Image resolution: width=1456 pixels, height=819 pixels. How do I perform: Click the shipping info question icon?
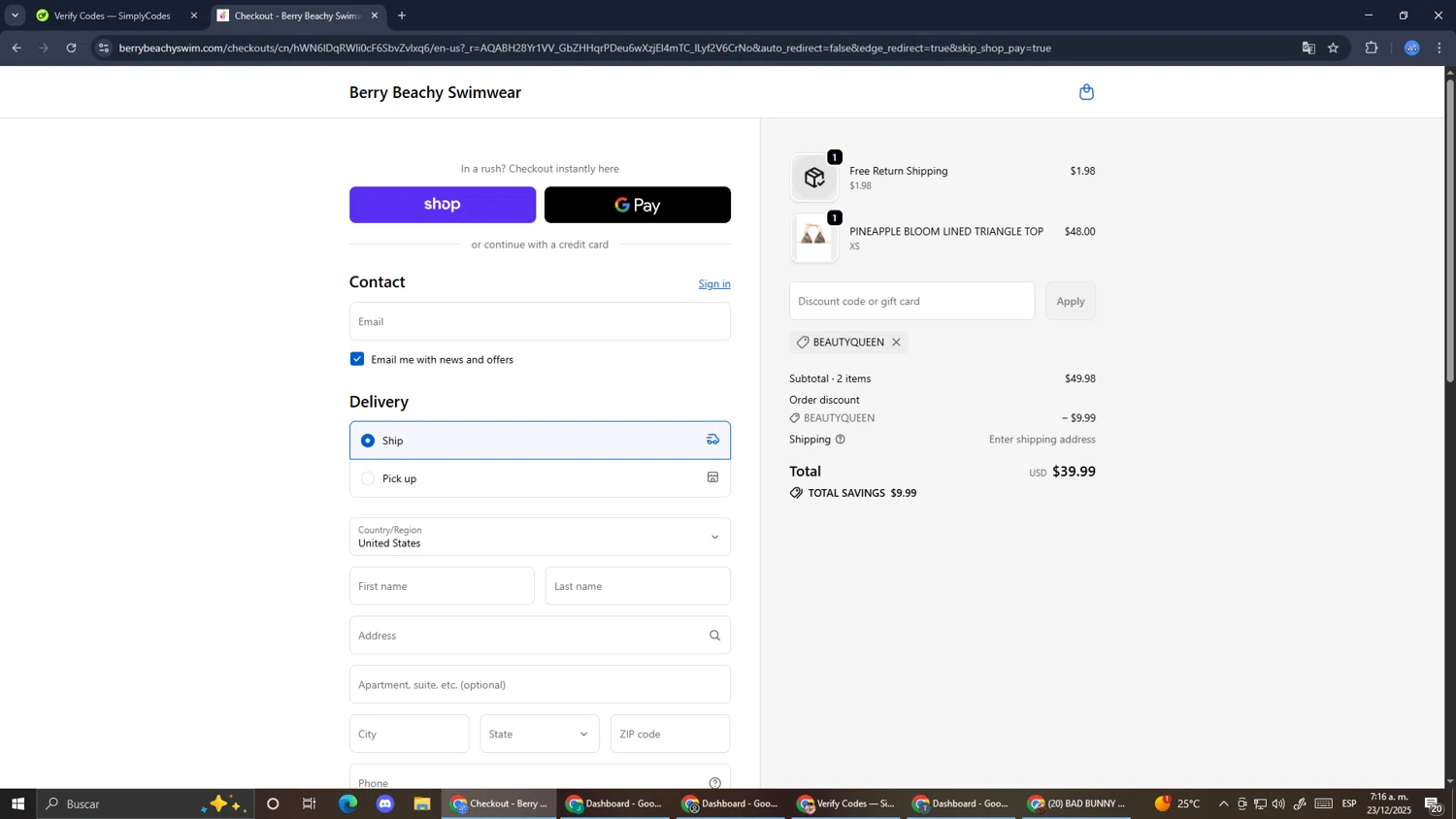[x=841, y=440]
